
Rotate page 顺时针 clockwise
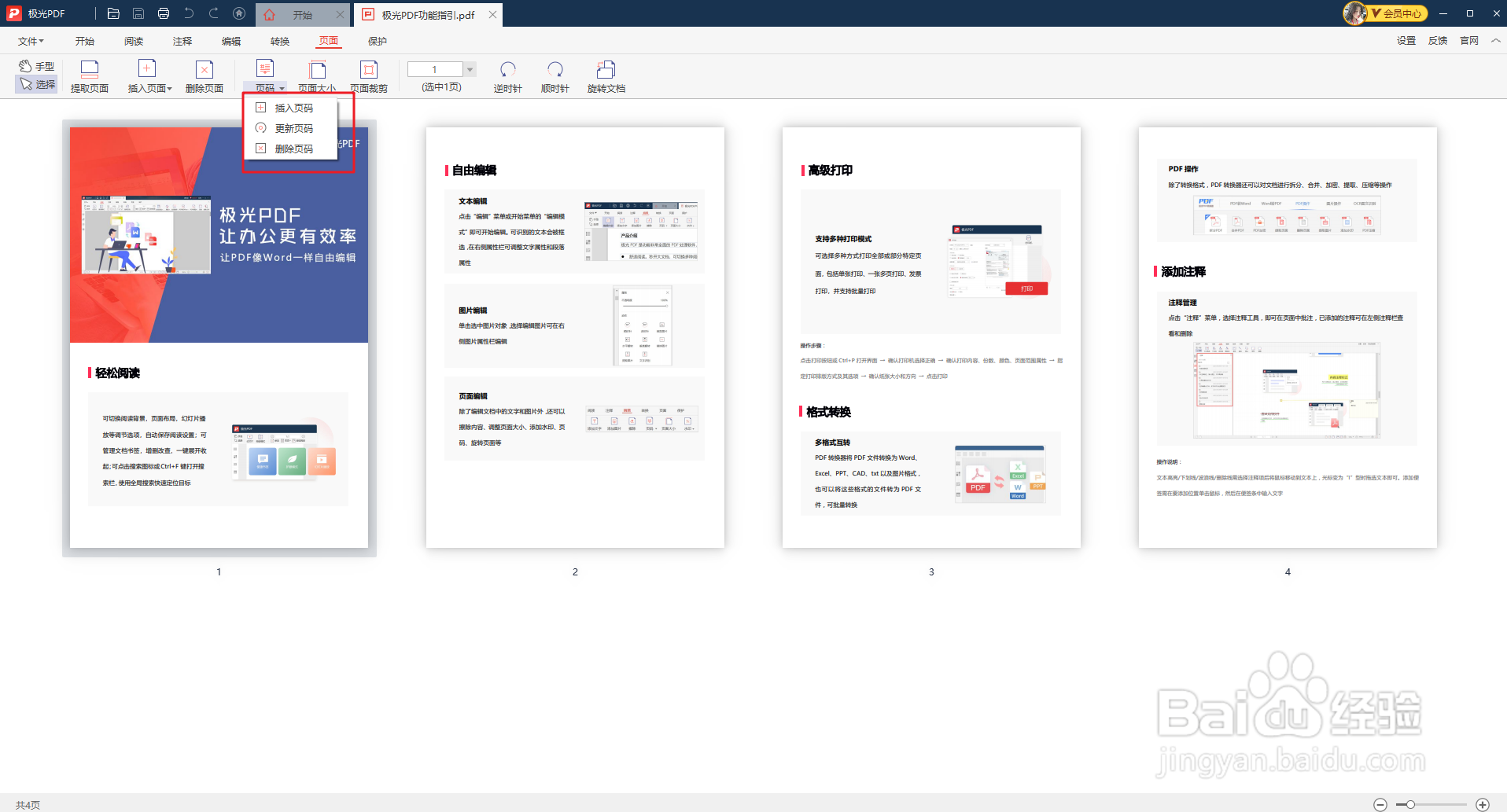[555, 76]
